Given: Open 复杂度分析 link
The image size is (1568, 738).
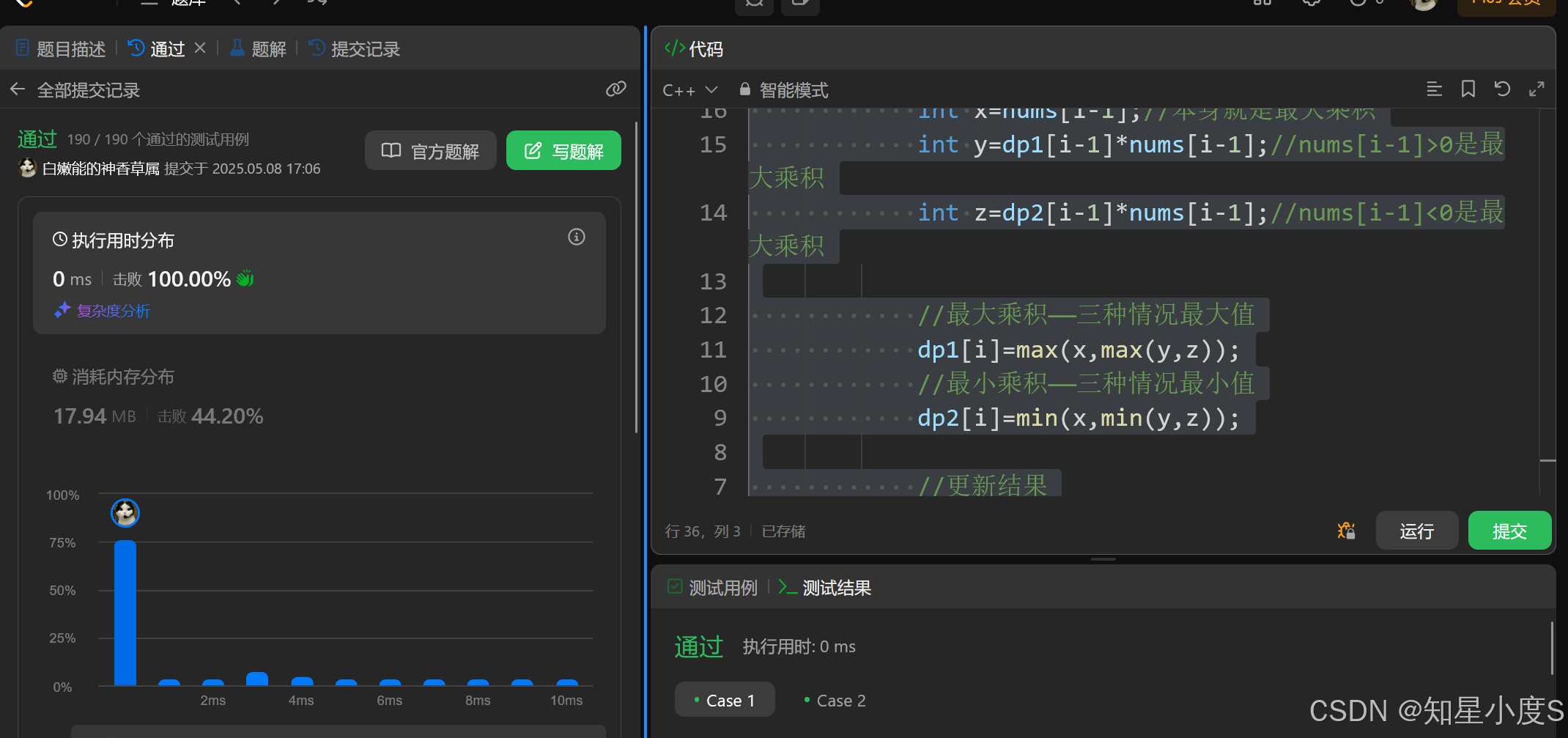Looking at the screenshot, I should pyautogui.click(x=103, y=311).
